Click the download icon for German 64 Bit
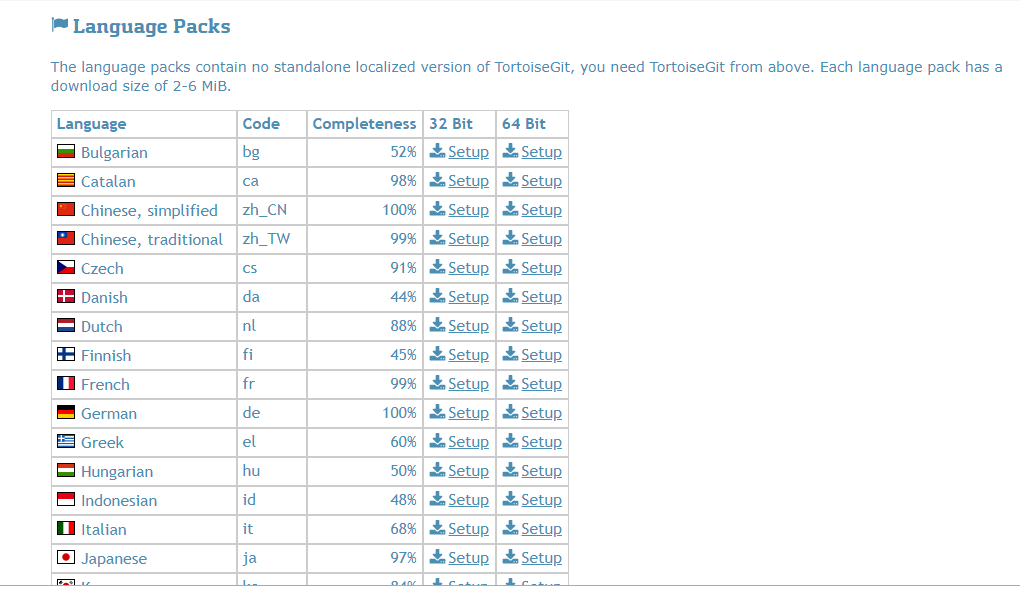 tap(511, 412)
